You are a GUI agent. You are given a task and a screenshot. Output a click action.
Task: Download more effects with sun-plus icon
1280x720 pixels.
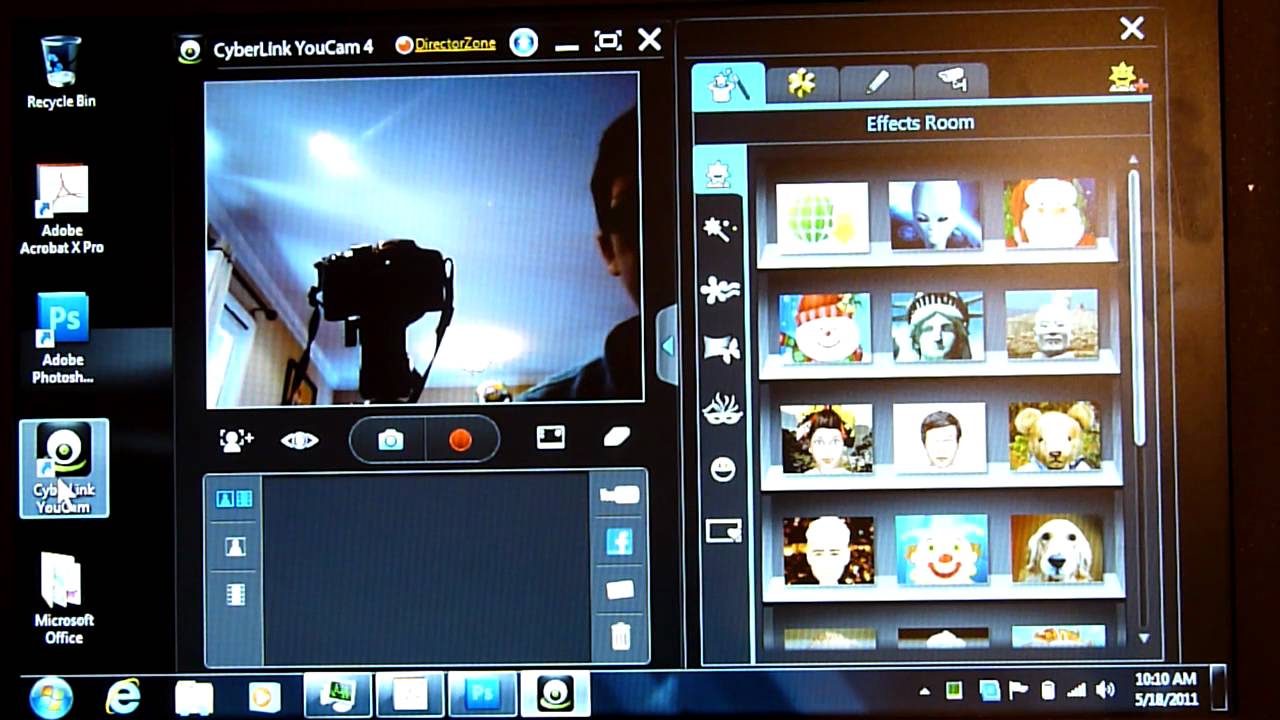click(1127, 78)
